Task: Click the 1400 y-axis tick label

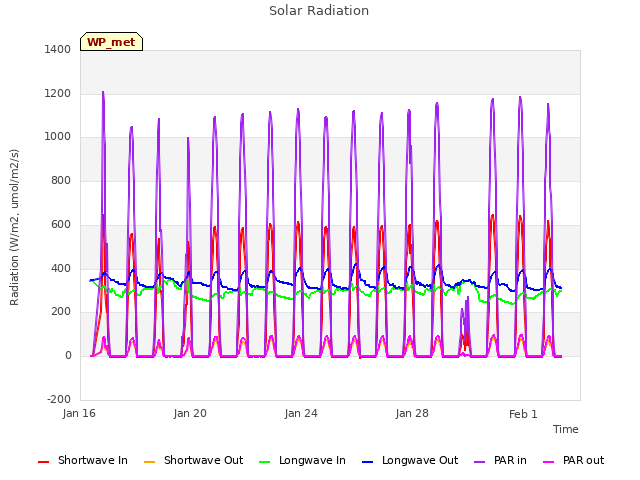Action: click(58, 49)
